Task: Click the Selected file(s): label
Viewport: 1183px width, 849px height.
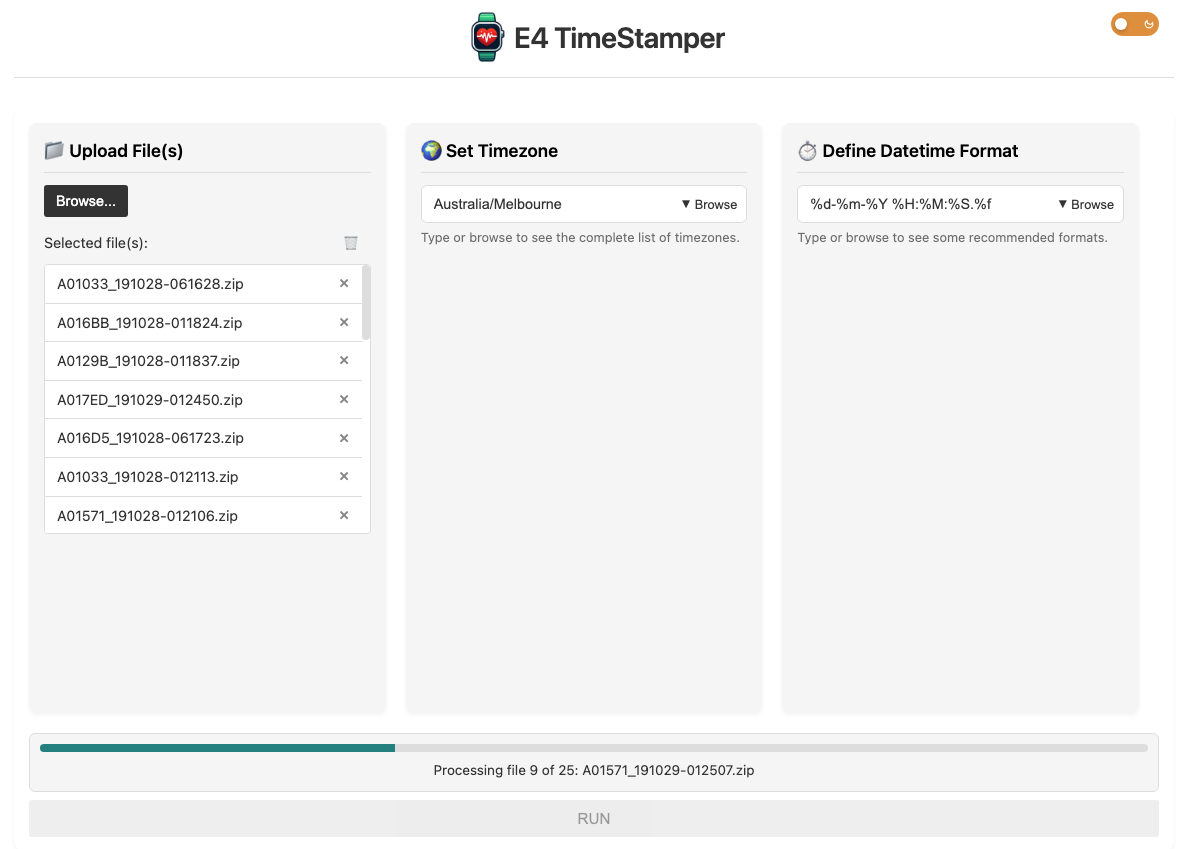Action: tap(96, 243)
